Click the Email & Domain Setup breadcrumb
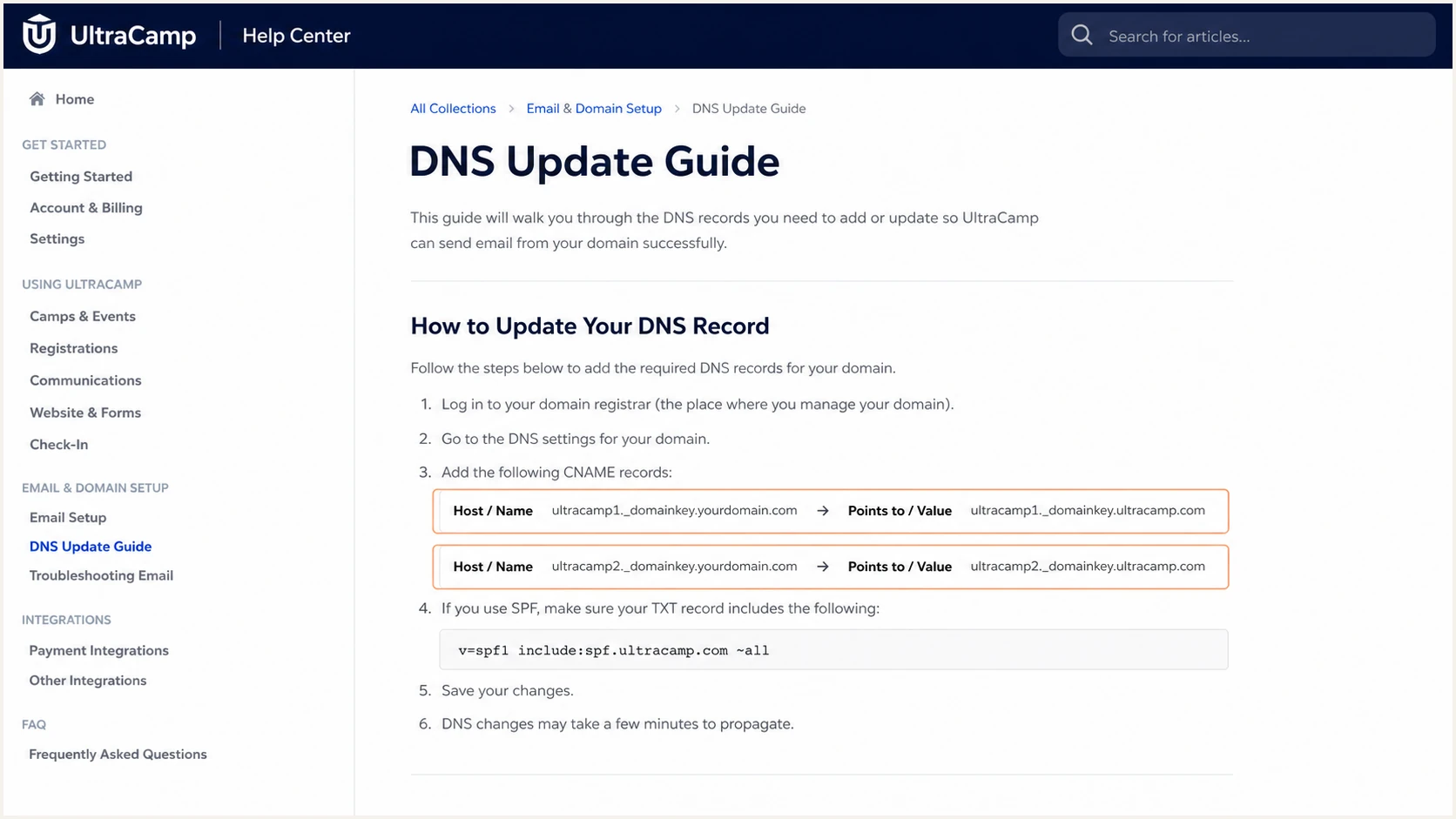The width and height of the screenshot is (1456, 819). [594, 109]
